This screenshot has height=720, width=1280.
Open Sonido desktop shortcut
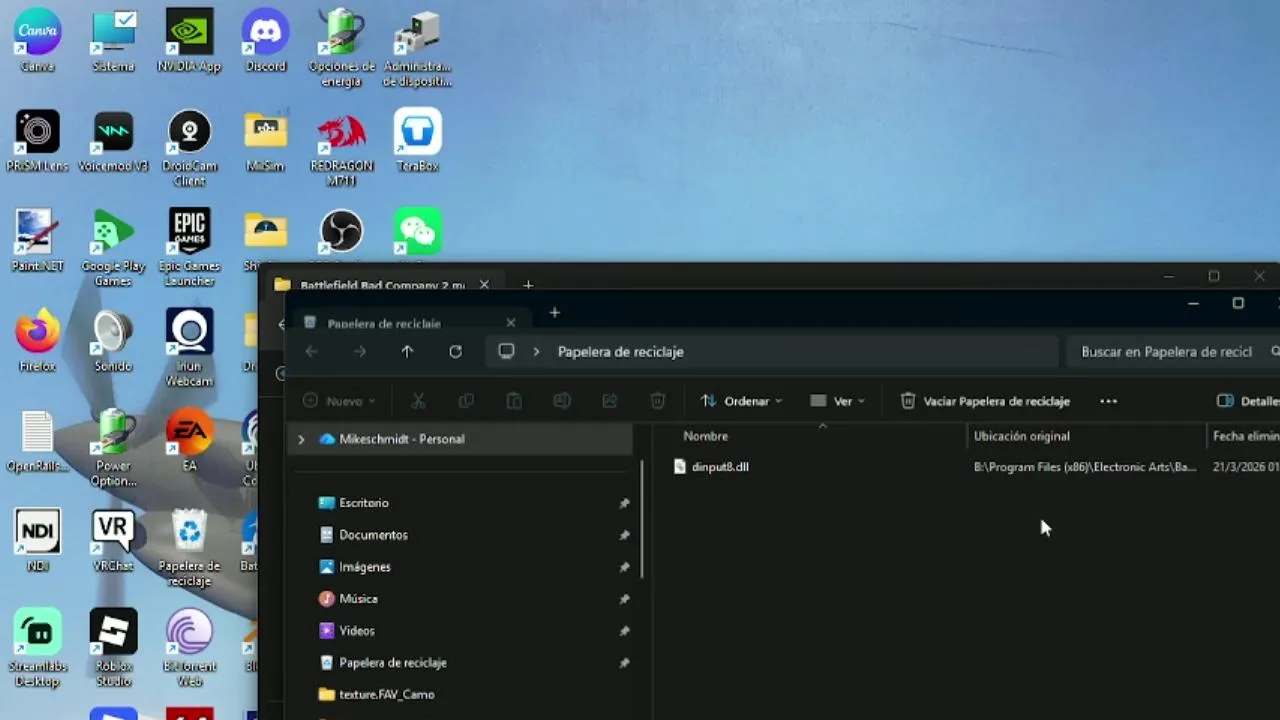(x=113, y=341)
